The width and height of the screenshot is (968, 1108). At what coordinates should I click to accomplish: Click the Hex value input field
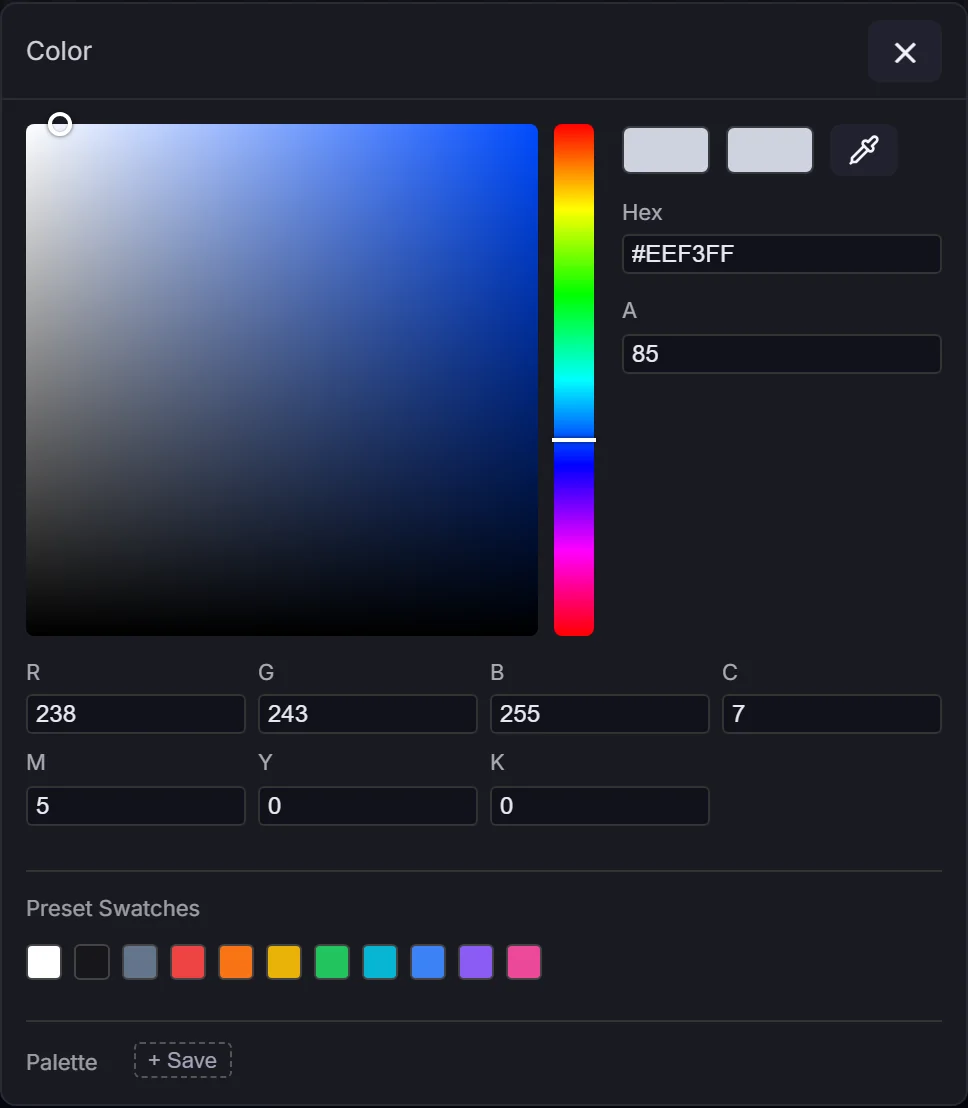point(781,254)
